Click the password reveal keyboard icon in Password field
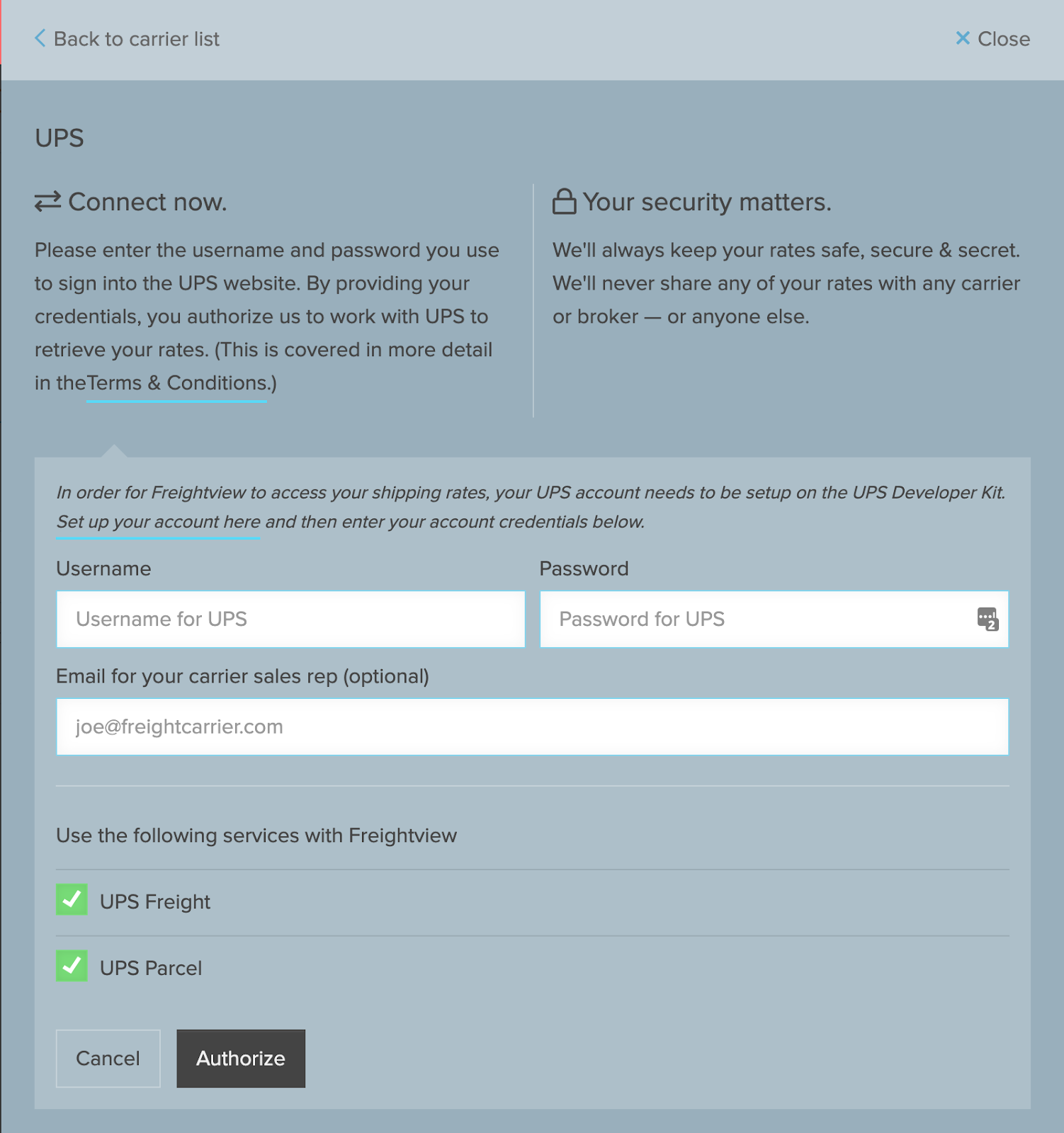 click(987, 619)
